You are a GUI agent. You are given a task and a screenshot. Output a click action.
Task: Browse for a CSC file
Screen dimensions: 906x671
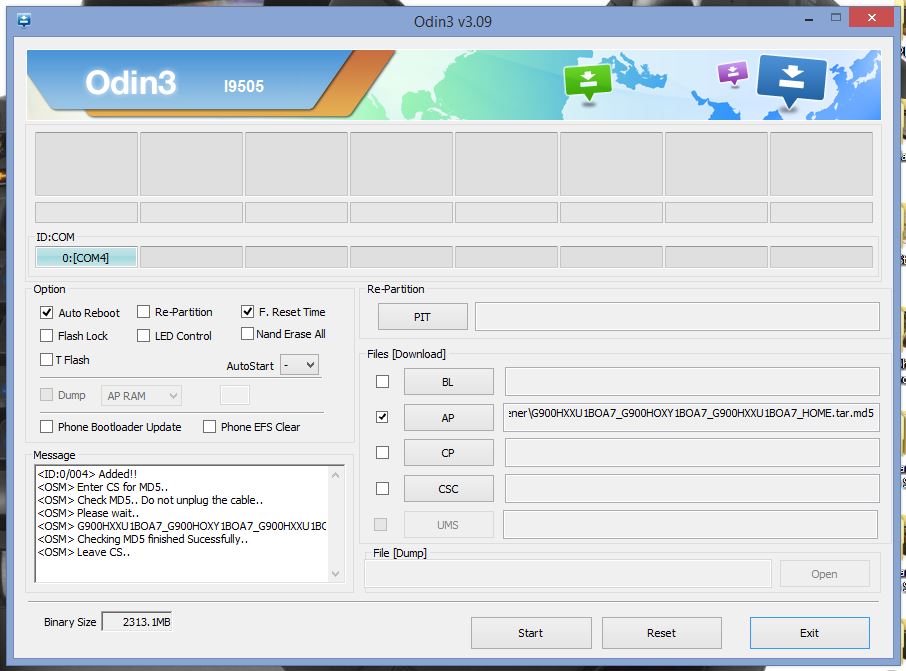448,489
